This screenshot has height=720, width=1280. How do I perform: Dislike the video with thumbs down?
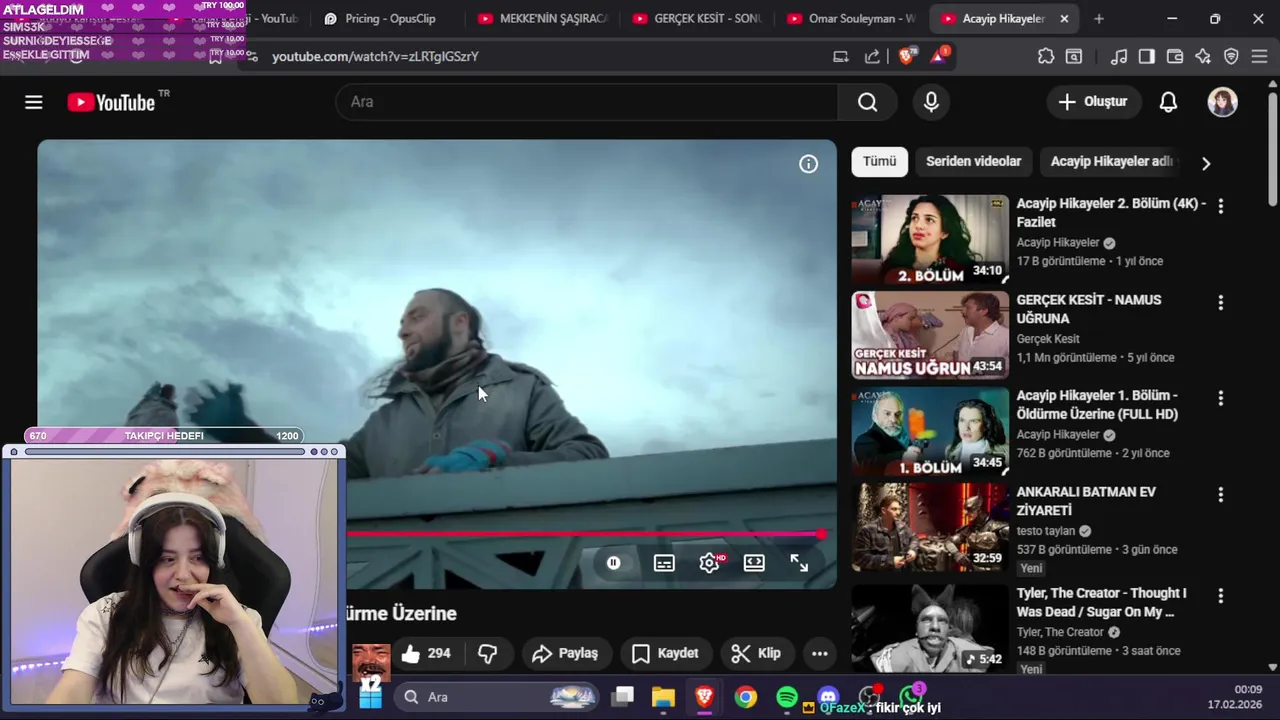(488, 653)
